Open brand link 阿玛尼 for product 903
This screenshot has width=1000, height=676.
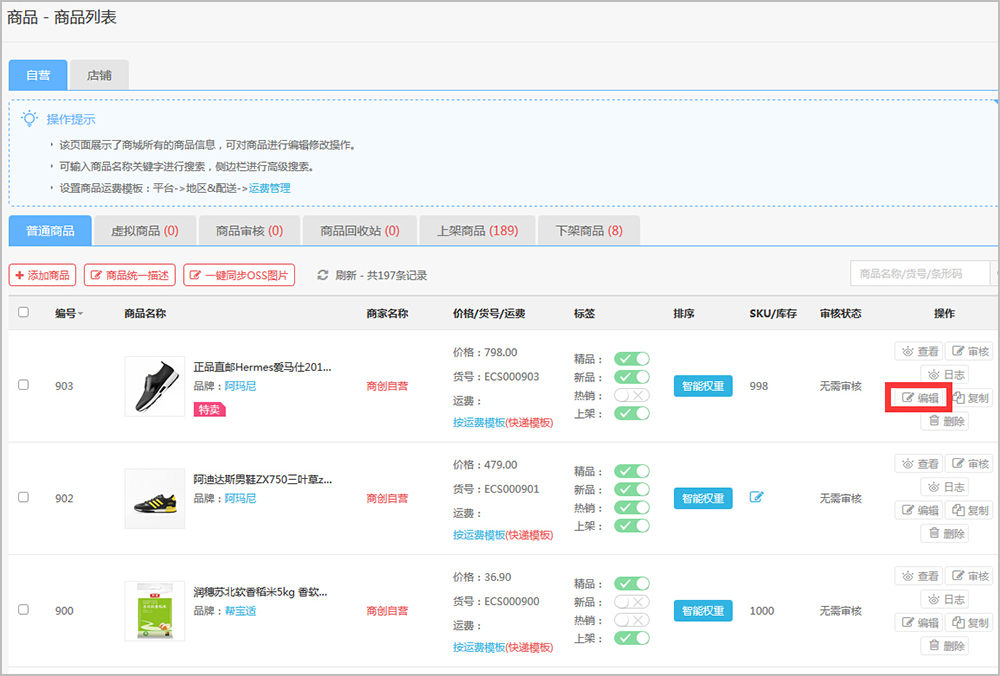[240, 386]
